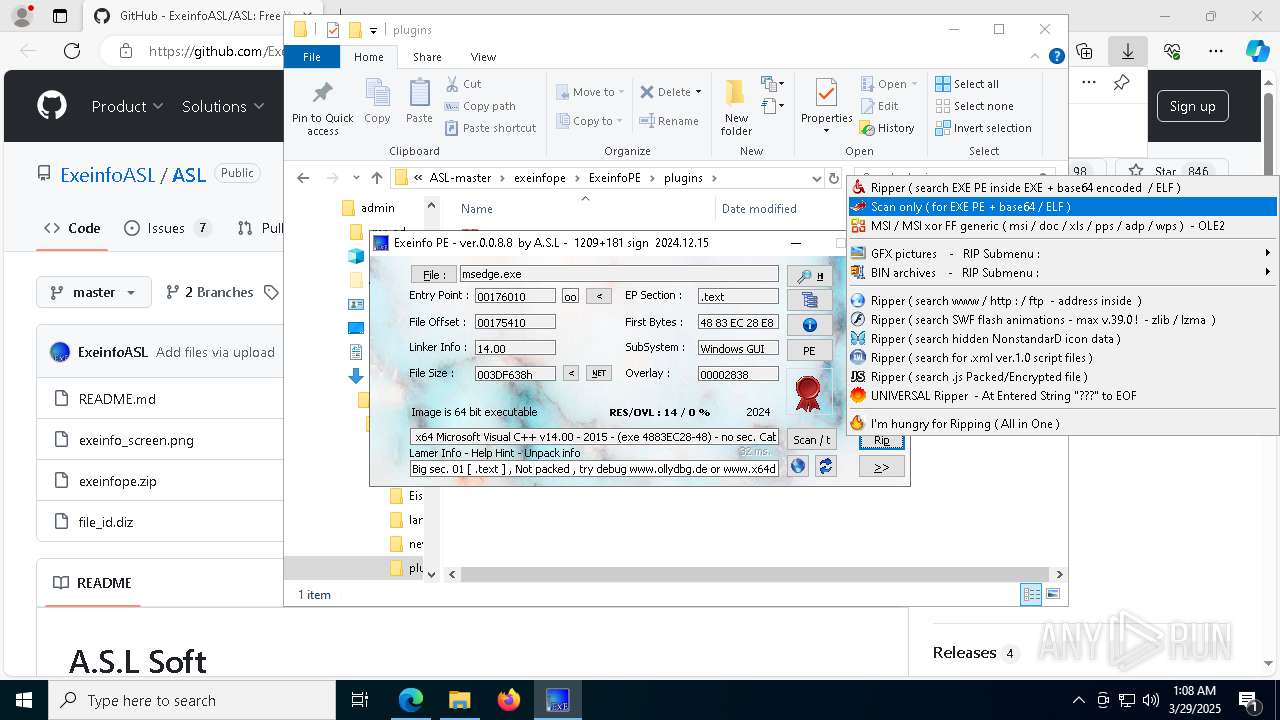The height and width of the screenshot is (720, 1280).
Task: Open the File ribbon tab in Explorer
Action: pos(312,57)
